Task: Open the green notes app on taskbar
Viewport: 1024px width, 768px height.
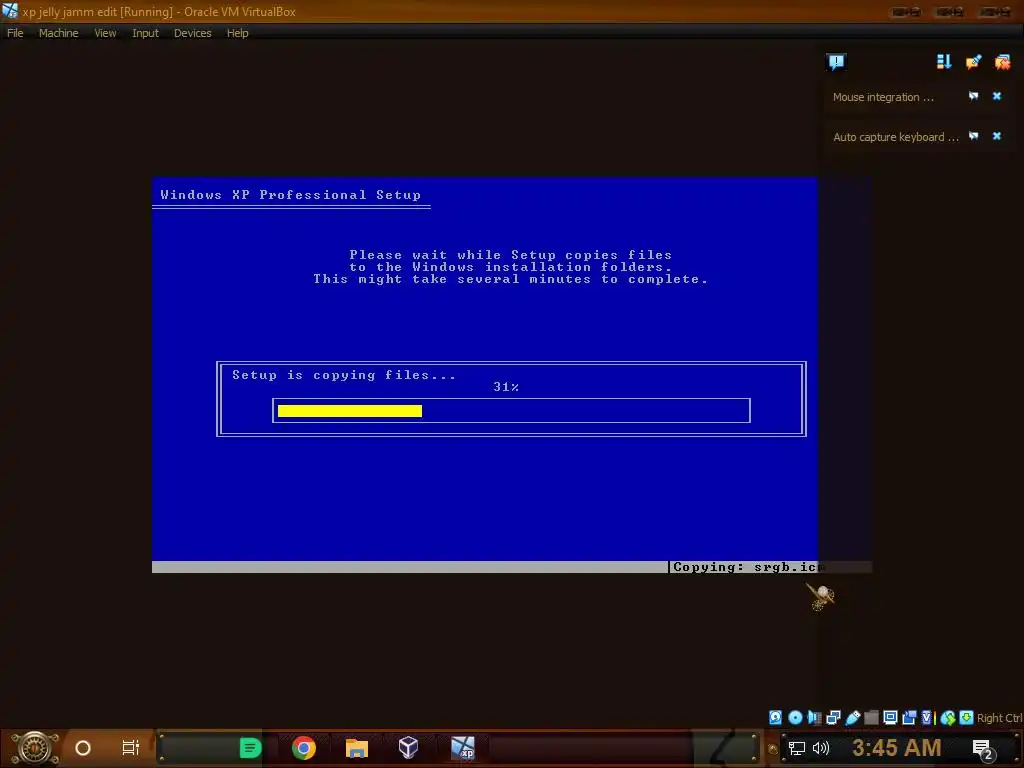Action: pyautogui.click(x=250, y=748)
